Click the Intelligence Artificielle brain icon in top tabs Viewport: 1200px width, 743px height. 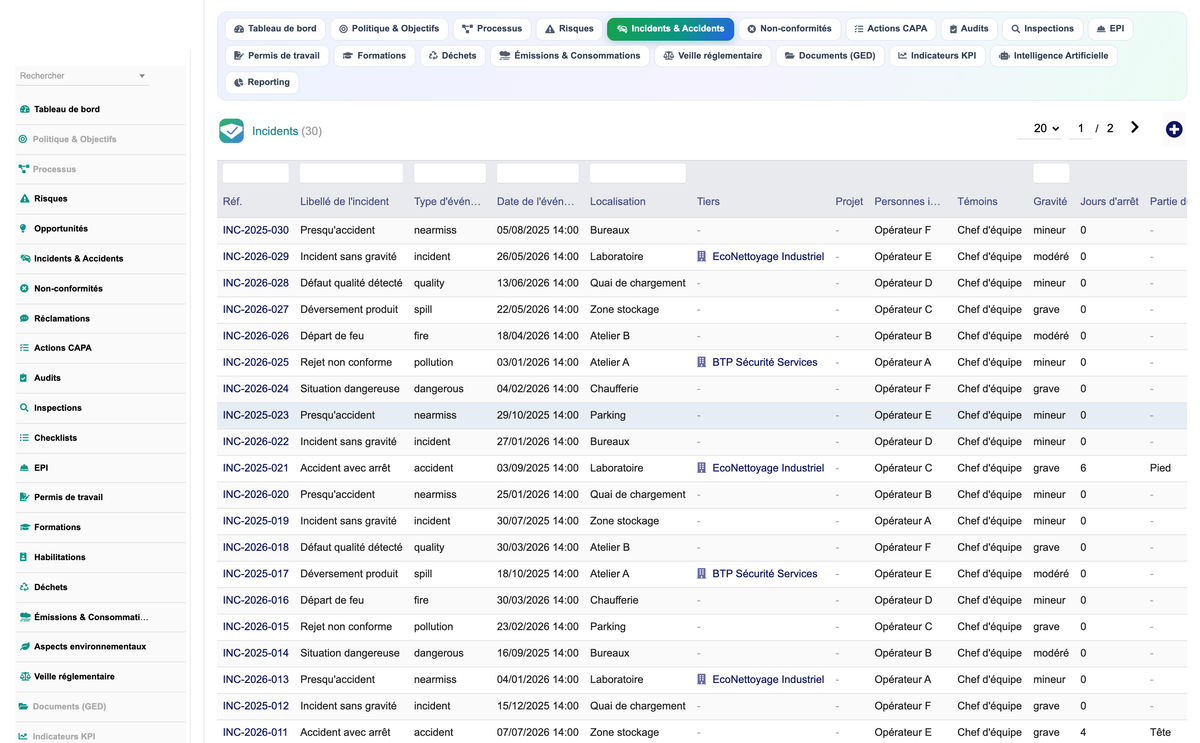(1004, 56)
